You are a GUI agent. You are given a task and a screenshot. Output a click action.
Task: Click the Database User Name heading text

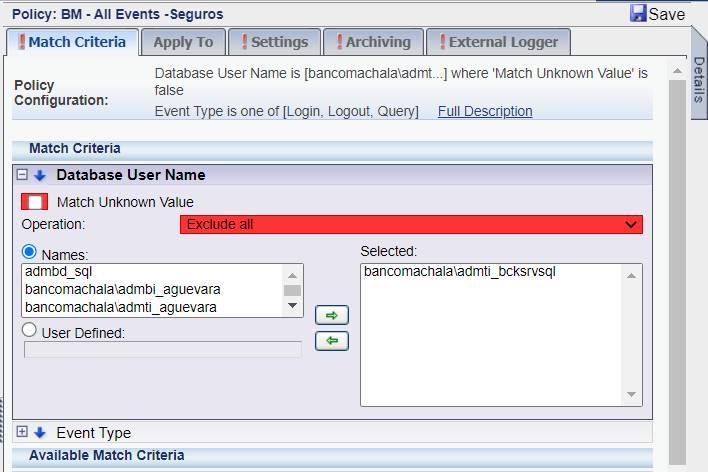pos(131,175)
